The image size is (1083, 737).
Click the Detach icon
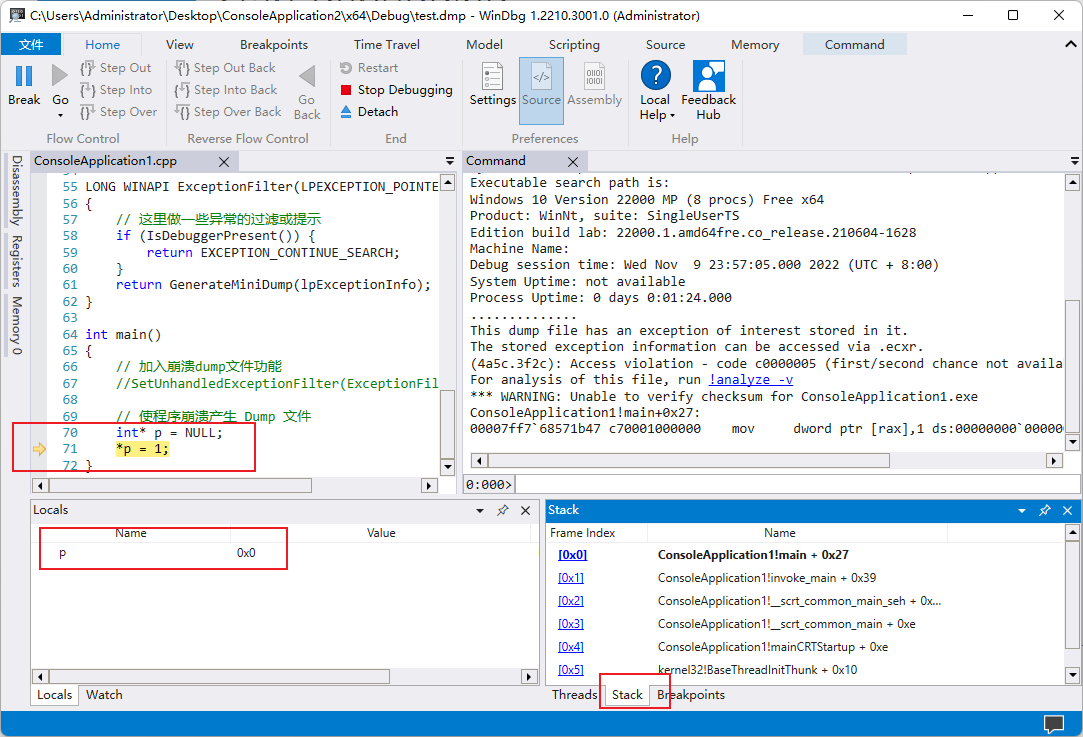pos(346,112)
